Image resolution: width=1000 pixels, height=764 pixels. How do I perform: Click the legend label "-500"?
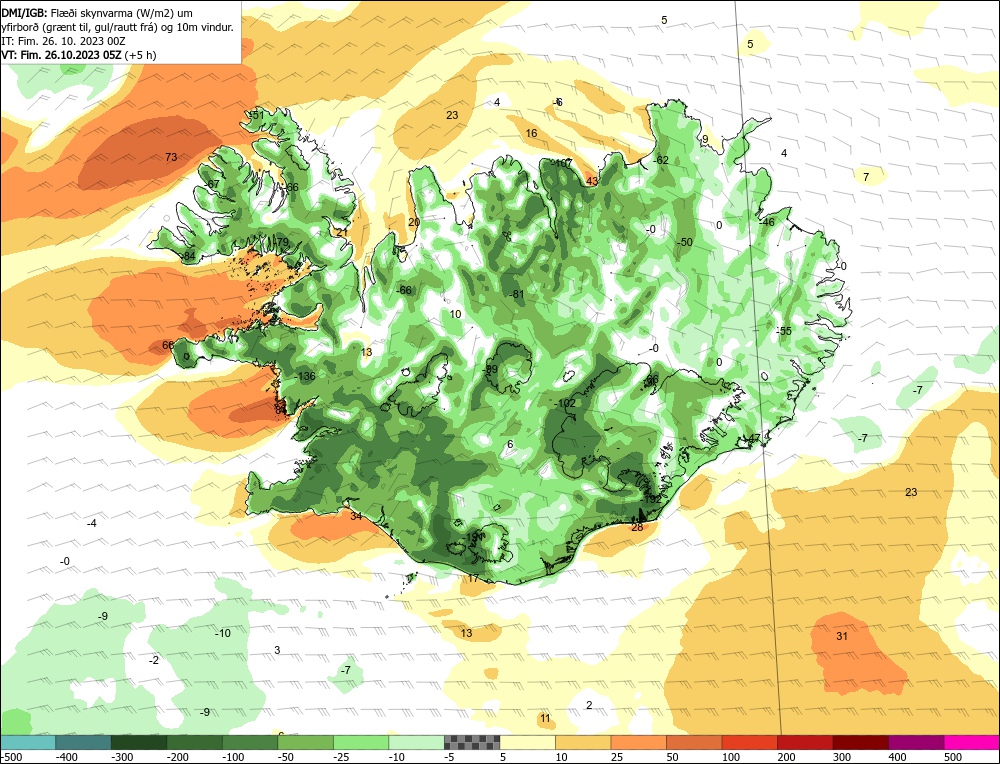12,757
